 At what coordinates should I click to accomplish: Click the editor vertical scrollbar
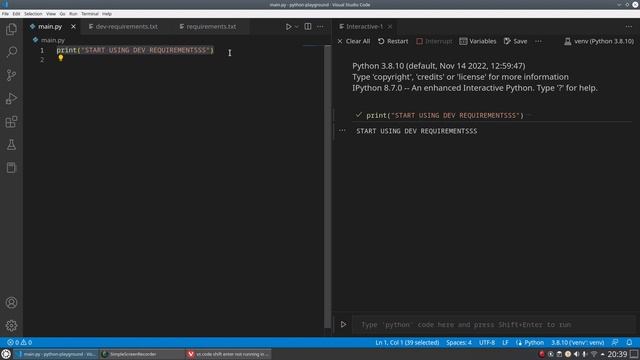pyautogui.click(x=328, y=186)
